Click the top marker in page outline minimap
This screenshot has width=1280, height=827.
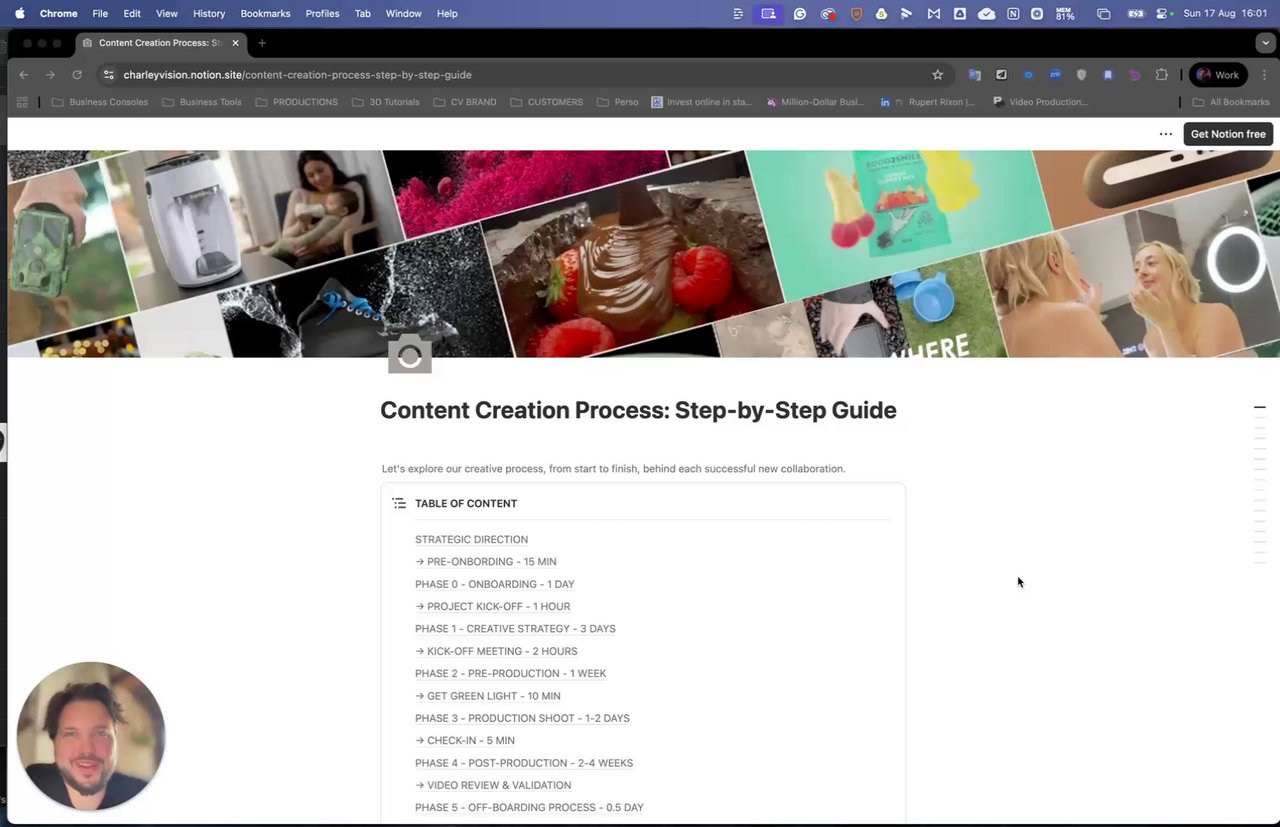pos(1260,408)
